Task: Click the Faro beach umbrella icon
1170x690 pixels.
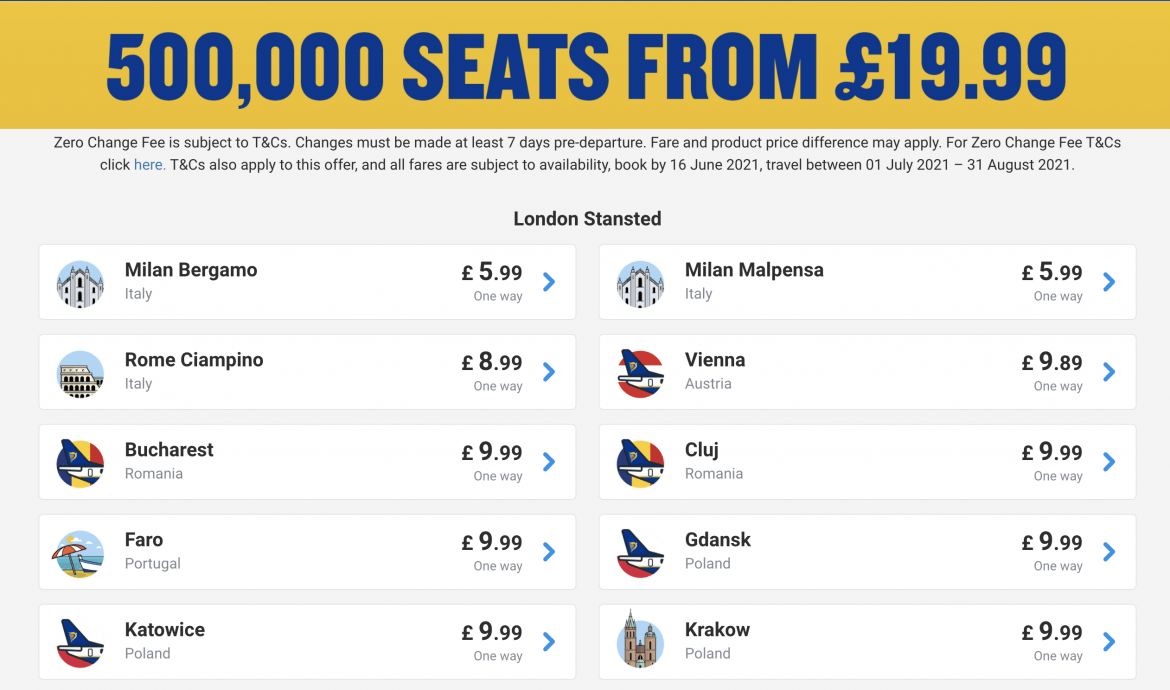Action: 80,552
